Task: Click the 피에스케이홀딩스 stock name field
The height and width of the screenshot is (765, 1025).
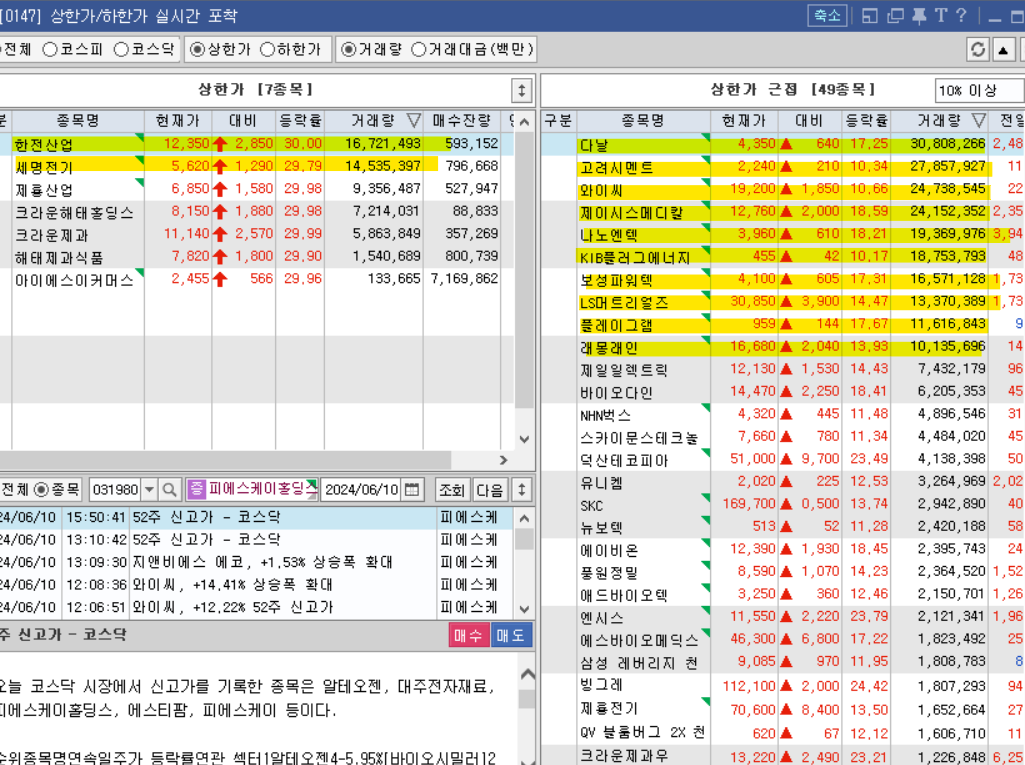Action: pos(261,489)
